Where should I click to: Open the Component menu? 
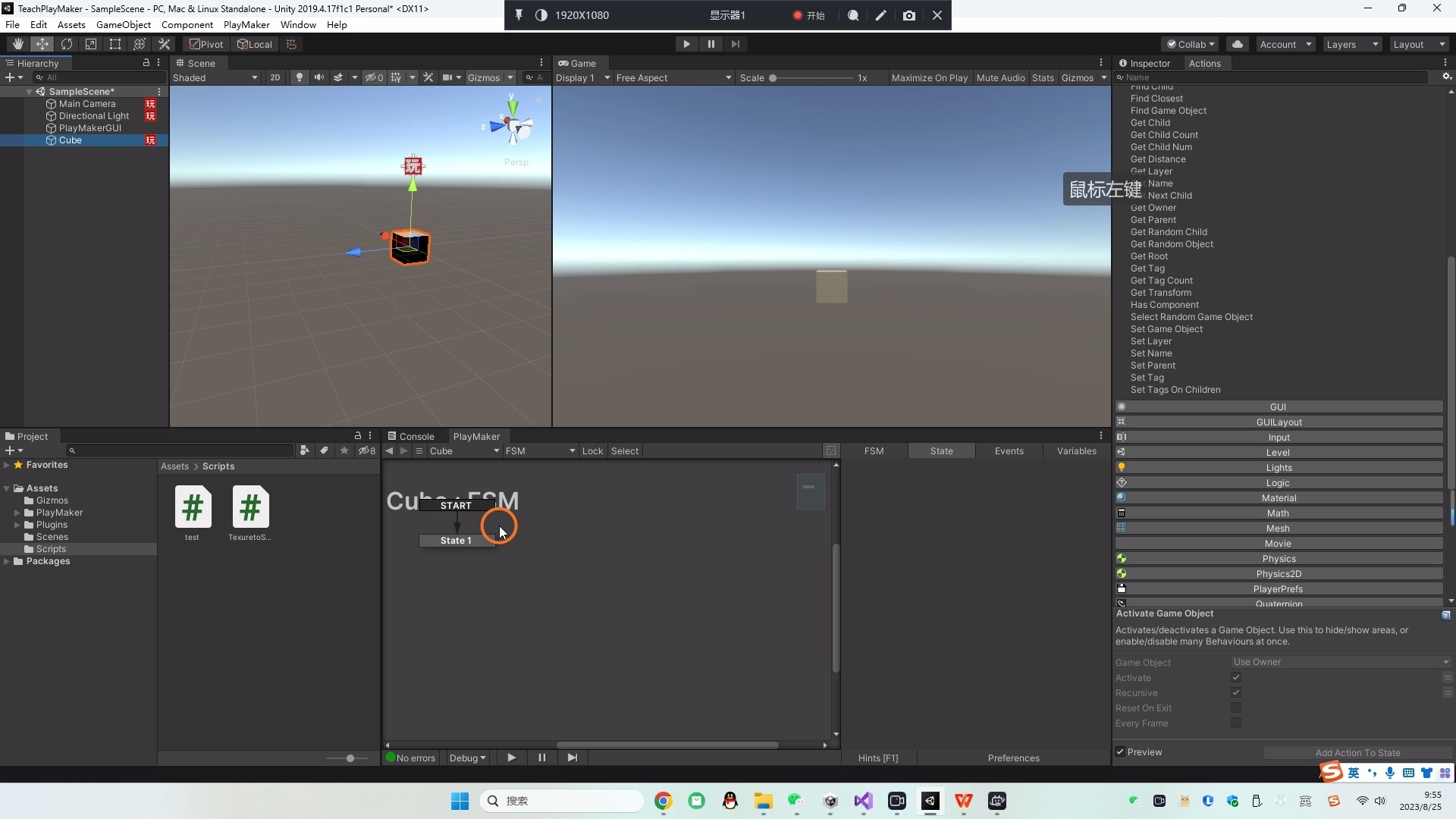[187, 24]
